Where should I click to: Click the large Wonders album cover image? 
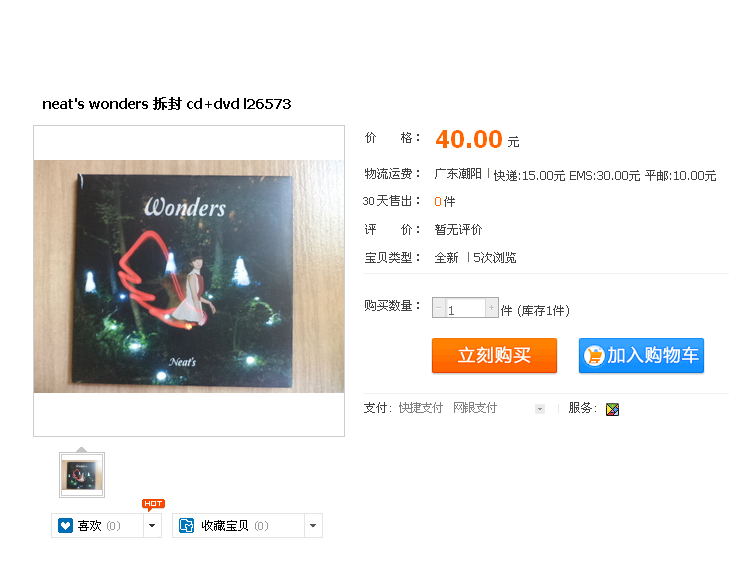click(x=189, y=276)
